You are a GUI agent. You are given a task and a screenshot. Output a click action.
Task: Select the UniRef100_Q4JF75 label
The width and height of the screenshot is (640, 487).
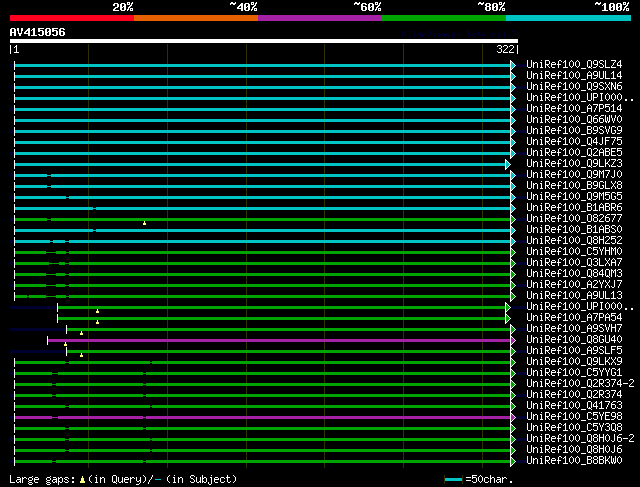pyautogui.click(x=574, y=142)
